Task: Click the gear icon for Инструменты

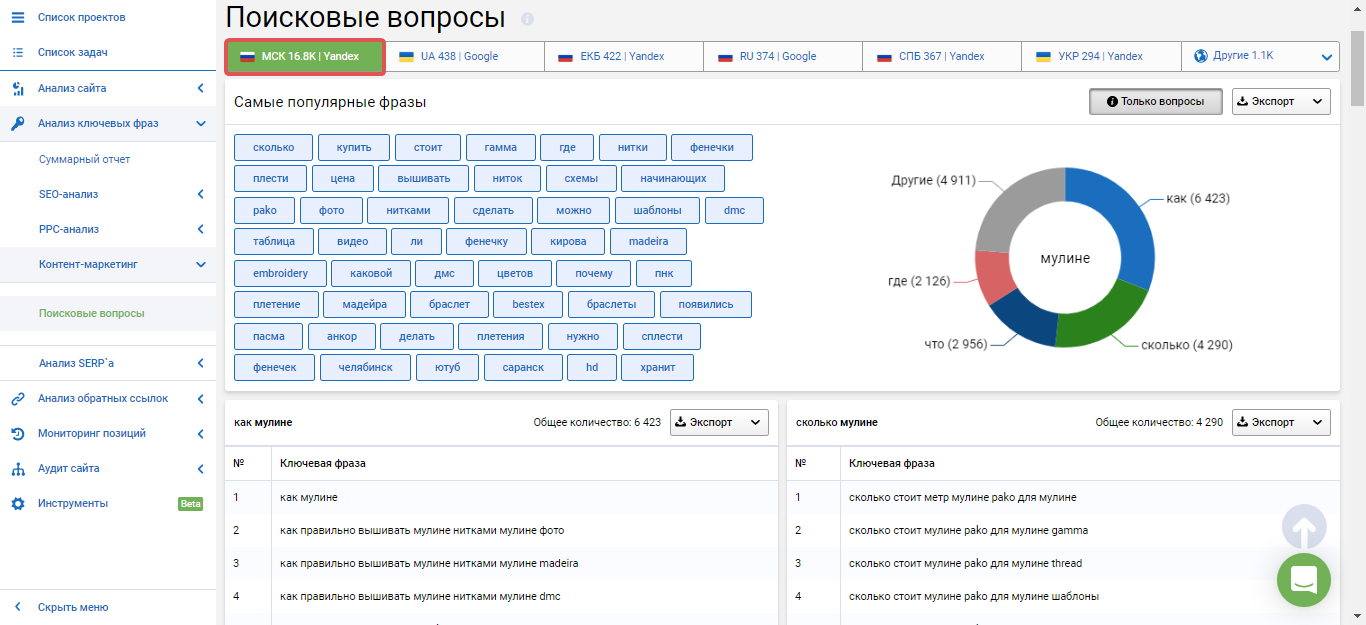Action: (x=17, y=504)
